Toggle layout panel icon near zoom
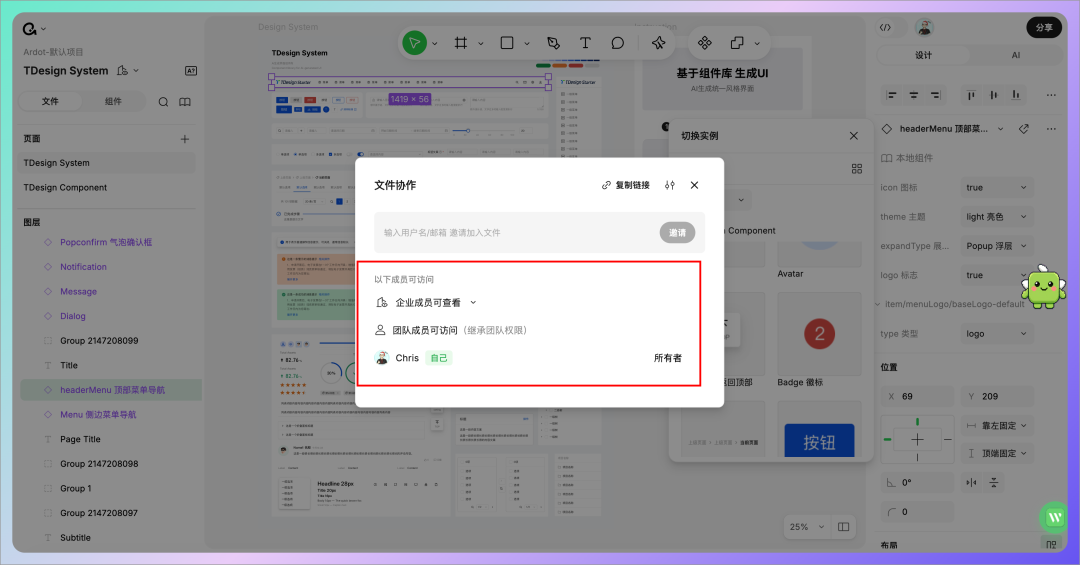Screen dimensions: 1080x565 pos(844,527)
